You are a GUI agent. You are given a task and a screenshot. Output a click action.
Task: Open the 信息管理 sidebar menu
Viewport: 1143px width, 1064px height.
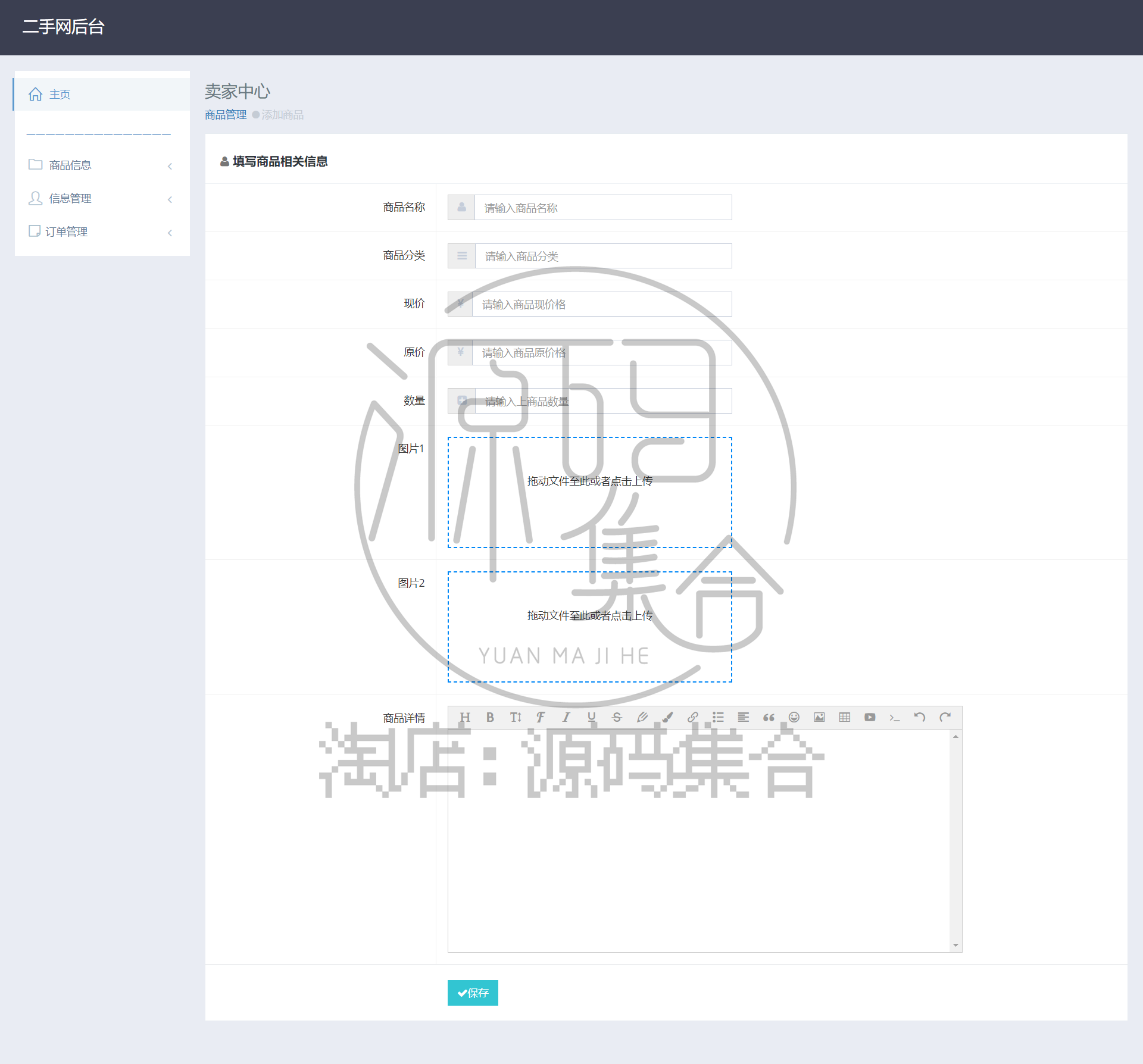click(x=102, y=199)
